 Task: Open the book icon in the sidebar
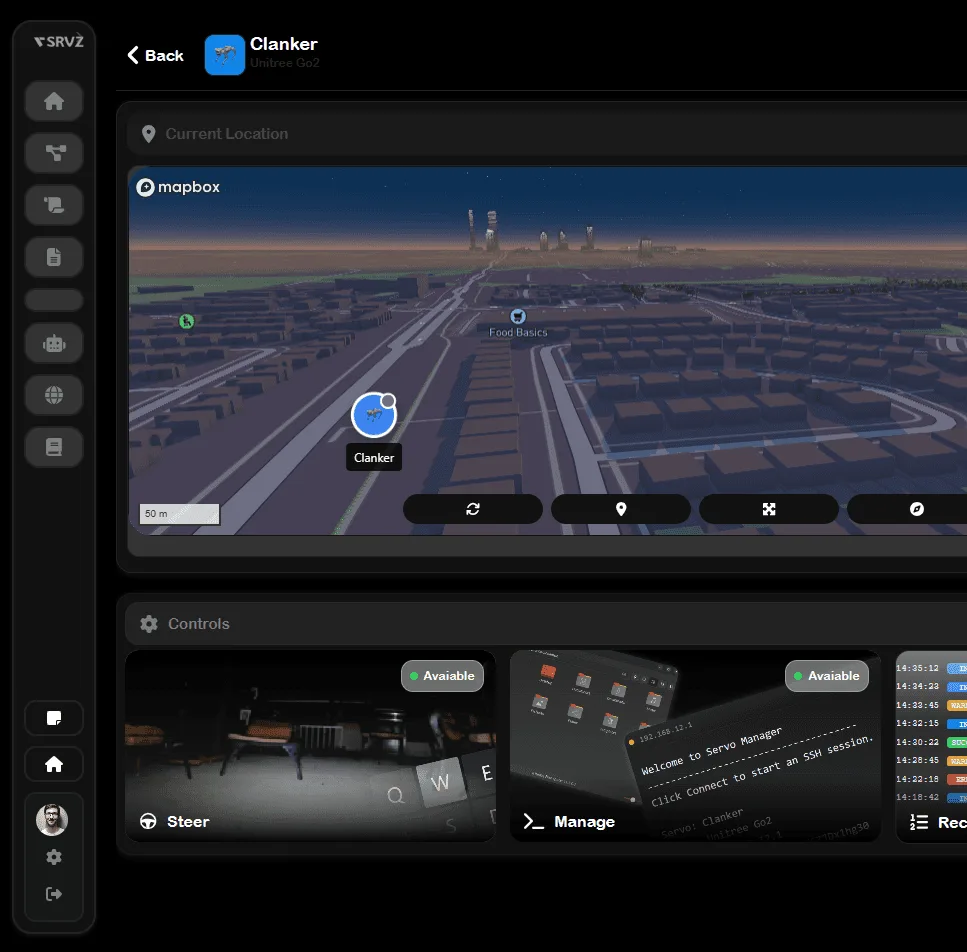tap(54, 447)
